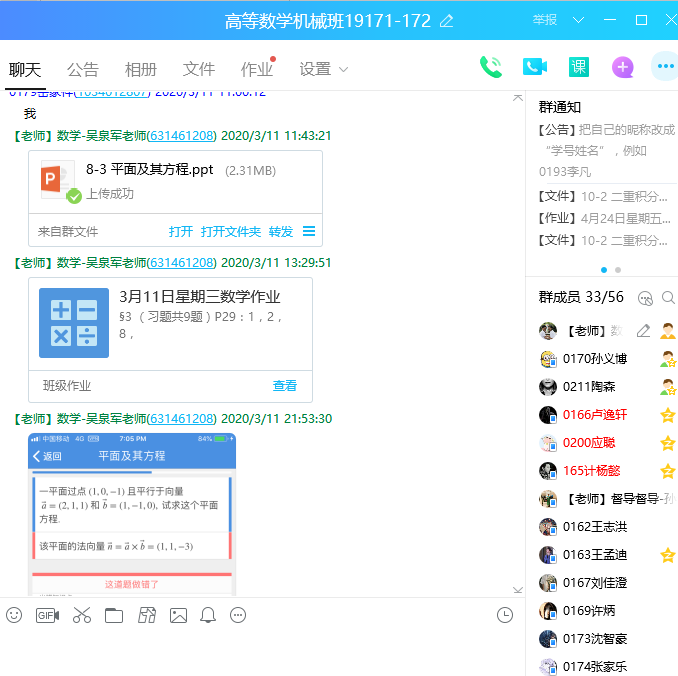Click the scissors screenshot tool
Viewport: 678px width, 676px height.
click(x=81, y=615)
